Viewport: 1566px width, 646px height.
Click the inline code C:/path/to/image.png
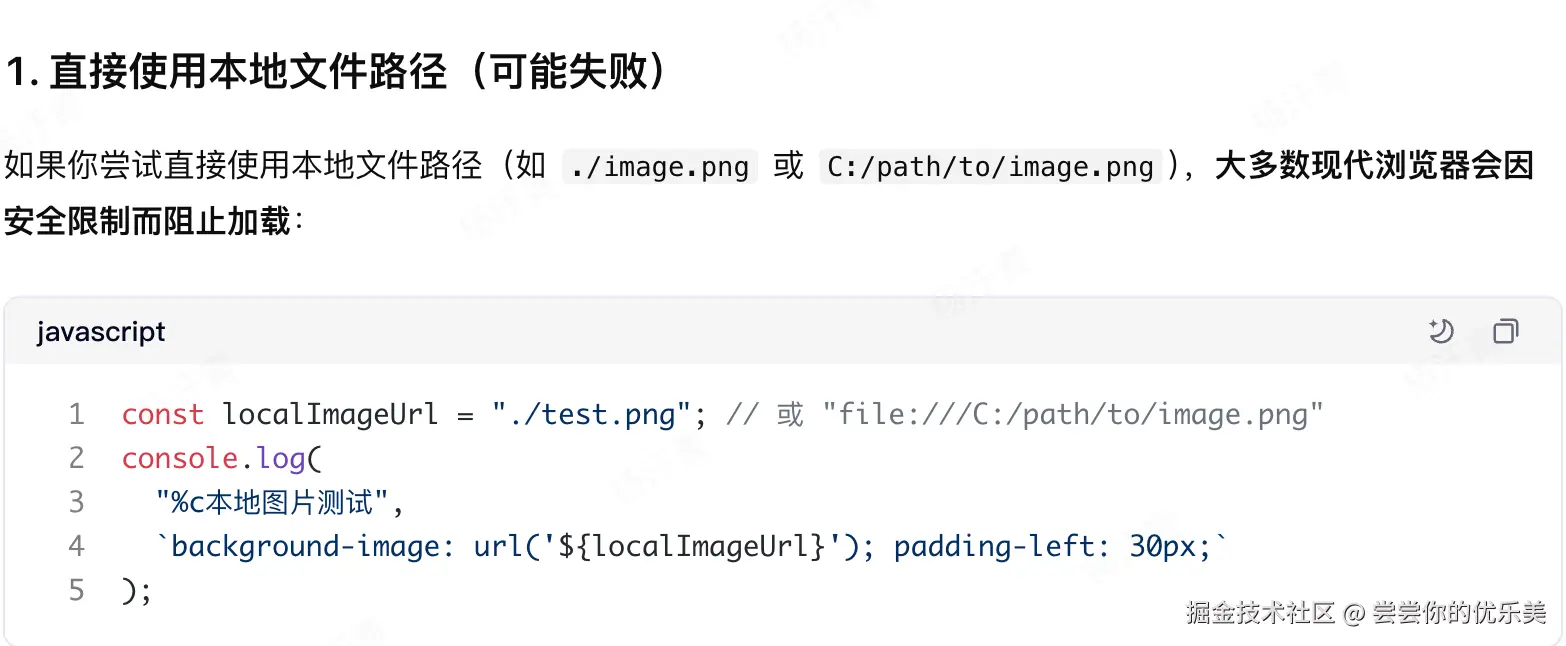tap(991, 166)
